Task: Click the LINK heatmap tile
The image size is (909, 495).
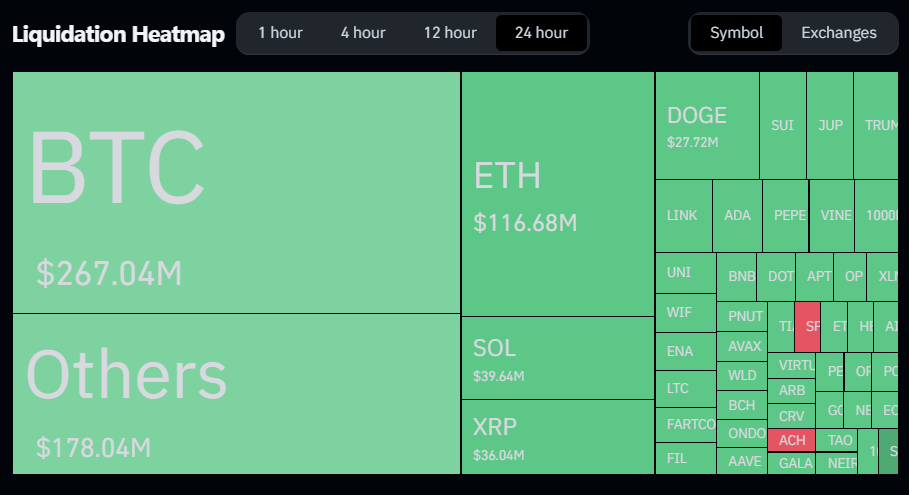Action: pos(683,216)
